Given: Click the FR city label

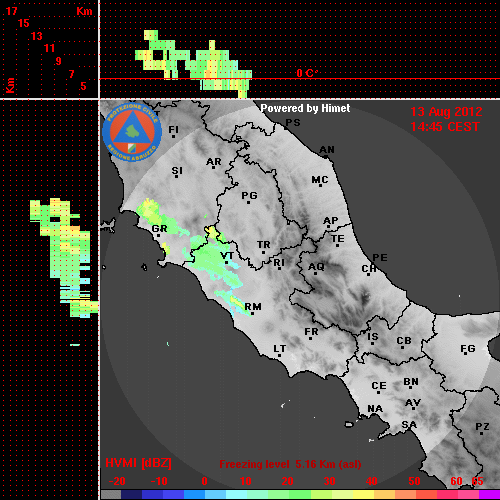Looking at the screenshot, I should (x=311, y=332).
